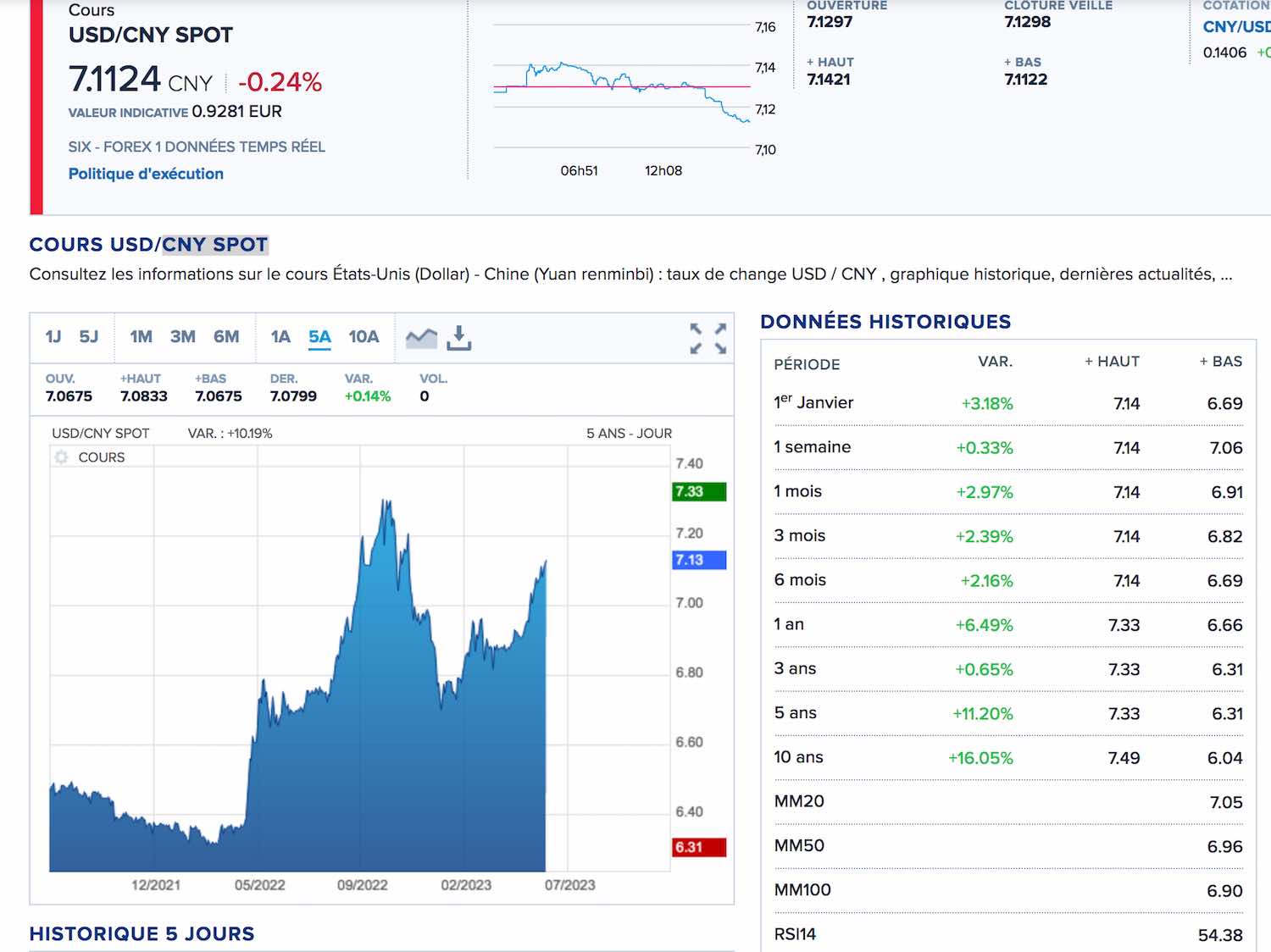Select the active 5A chart range
The width and height of the screenshot is (1271, 952).
[319, 337]
